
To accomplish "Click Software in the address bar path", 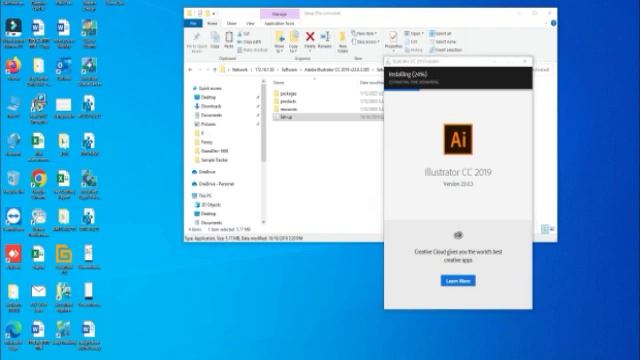I will point(289,70).
